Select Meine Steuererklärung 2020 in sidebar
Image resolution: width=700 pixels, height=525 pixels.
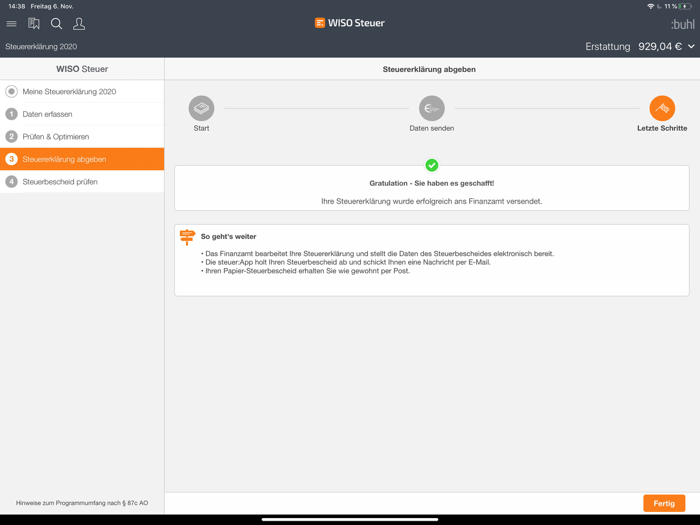click(69, 92)
